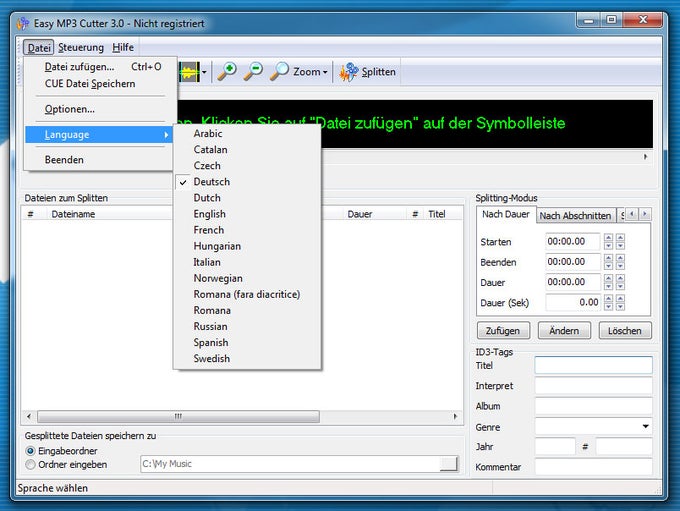
Task: Click the zoom out magnifier with minus
Action: coord(253,72)
